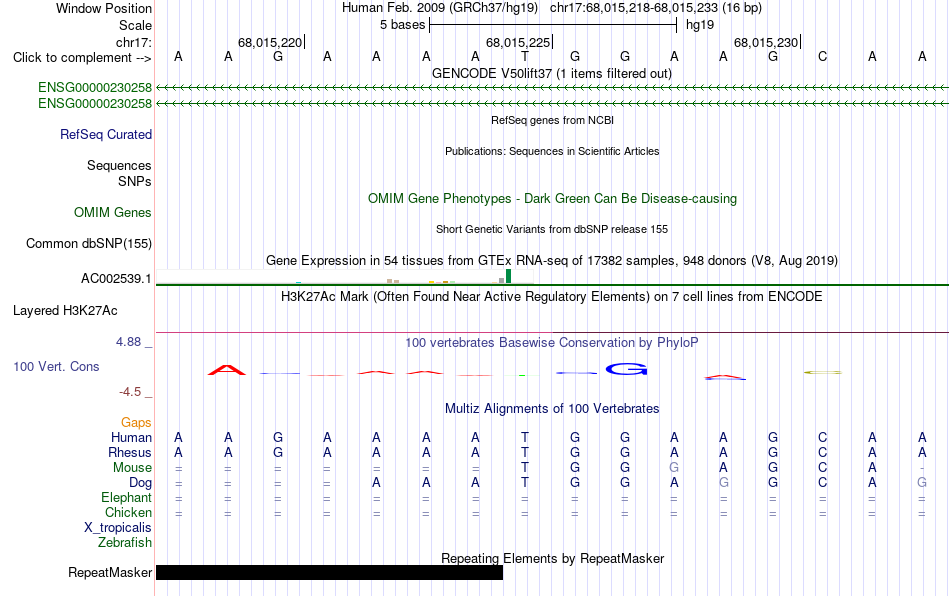Viewport: 950px width, 596px height.
Task: Select the Chicken species label
Action: 128,512
